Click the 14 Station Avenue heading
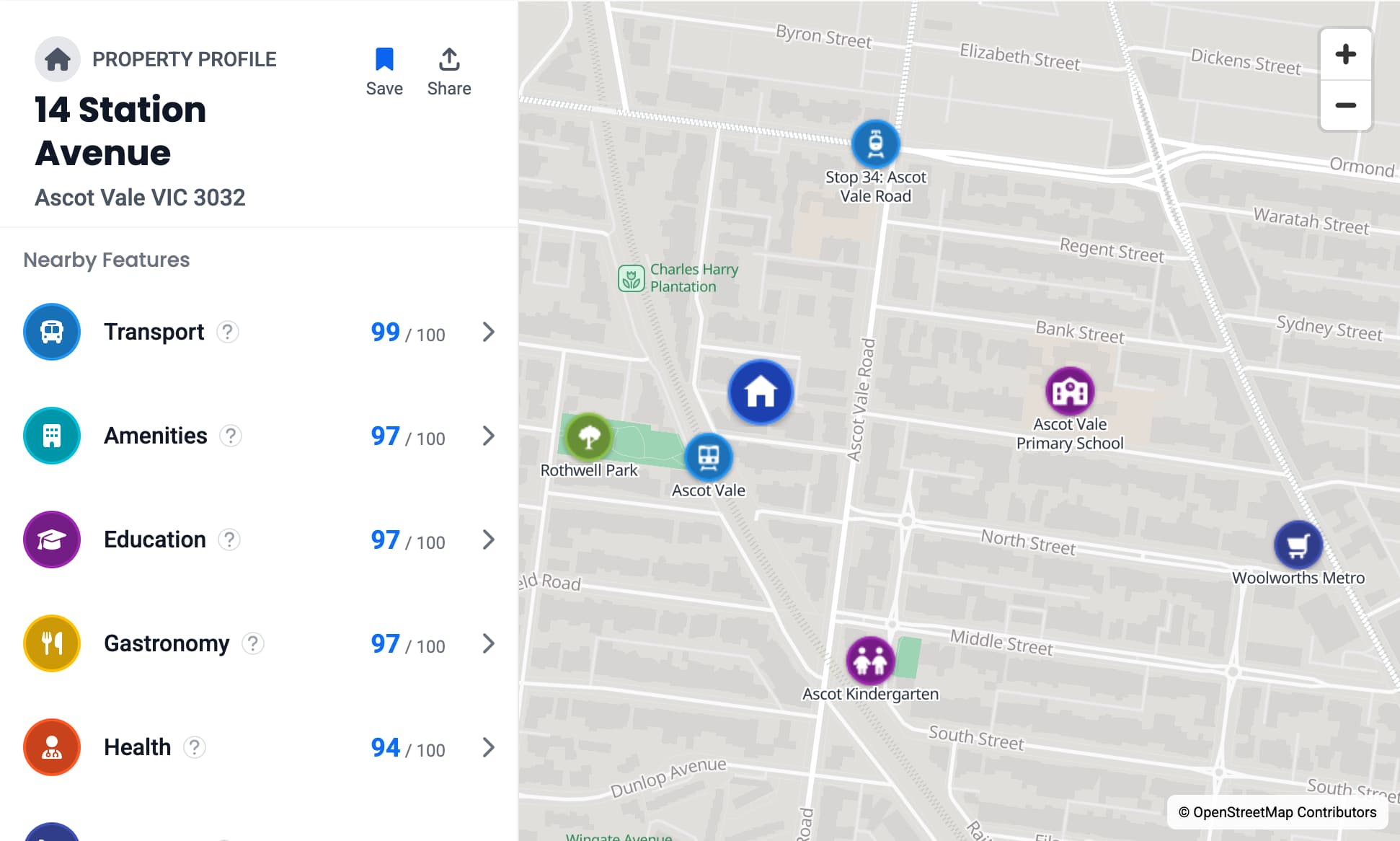Screen dimensions: 1400x841 click(120, 131)
